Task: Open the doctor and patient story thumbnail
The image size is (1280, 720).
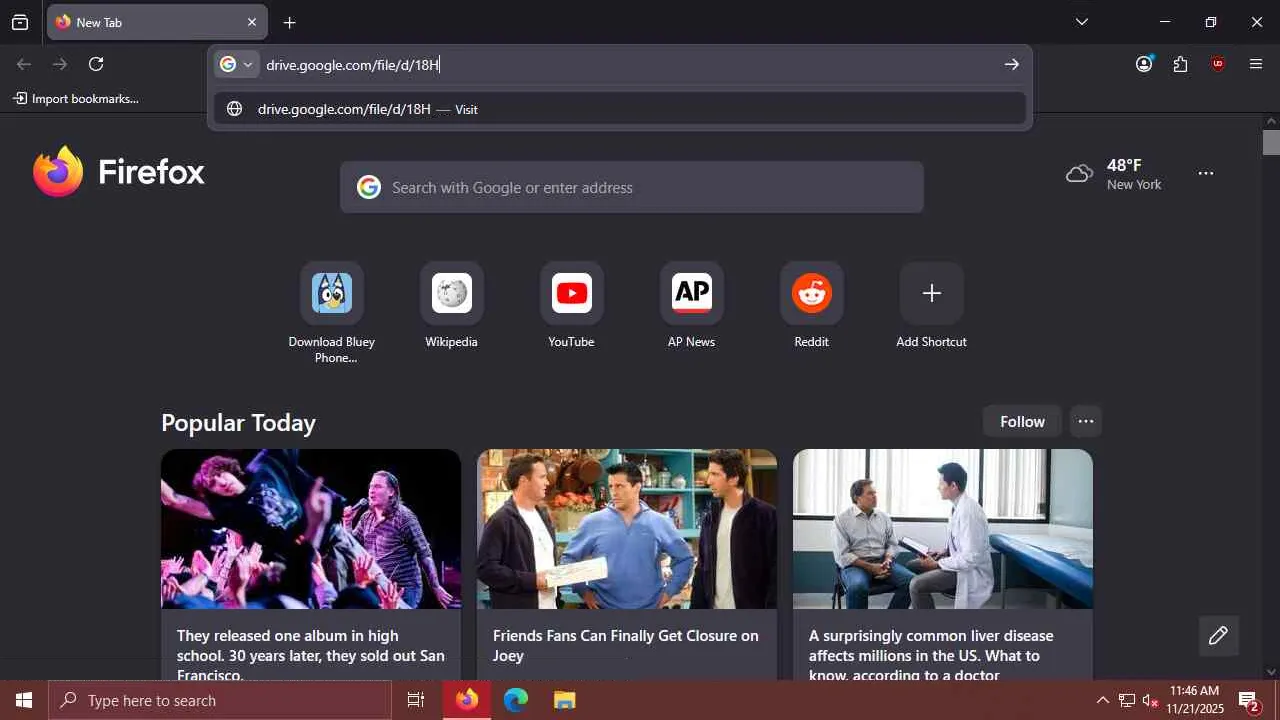Action: pos(943,529)
